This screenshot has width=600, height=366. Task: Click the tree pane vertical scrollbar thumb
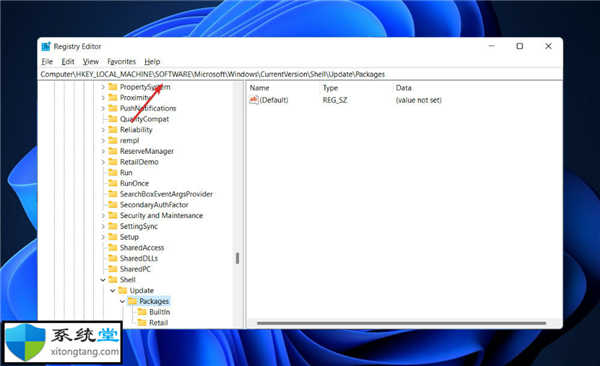(x=238, y=258)
